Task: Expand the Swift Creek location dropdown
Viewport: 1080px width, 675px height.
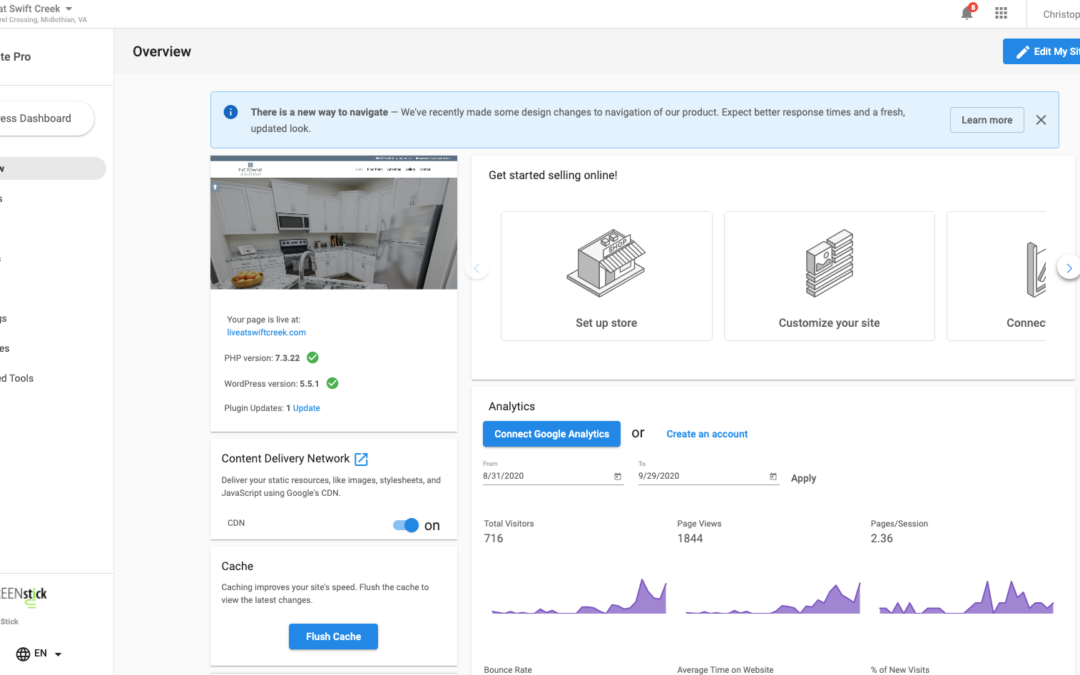Action: click(68, 9)
